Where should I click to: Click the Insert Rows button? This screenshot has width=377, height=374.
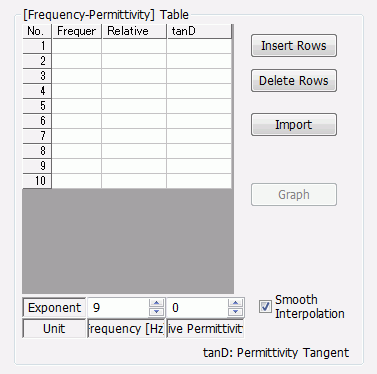(x=294, y=46)
